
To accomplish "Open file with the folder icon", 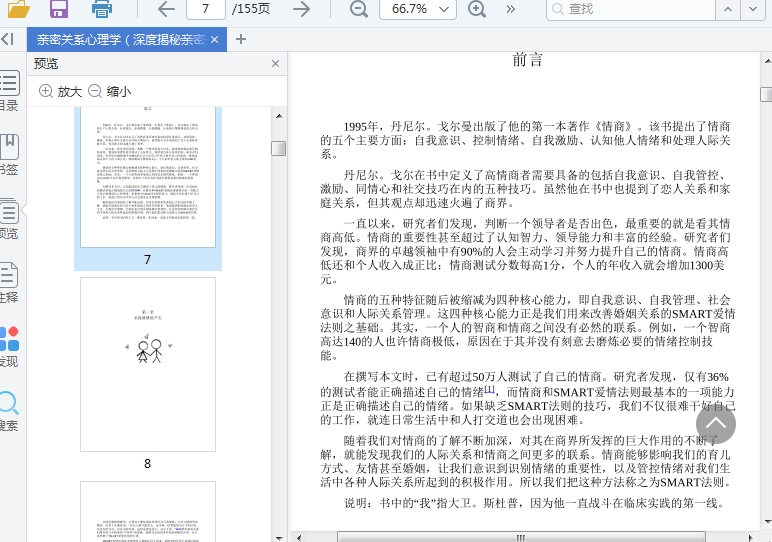I will pyautogui.click(x=18, y=9).
